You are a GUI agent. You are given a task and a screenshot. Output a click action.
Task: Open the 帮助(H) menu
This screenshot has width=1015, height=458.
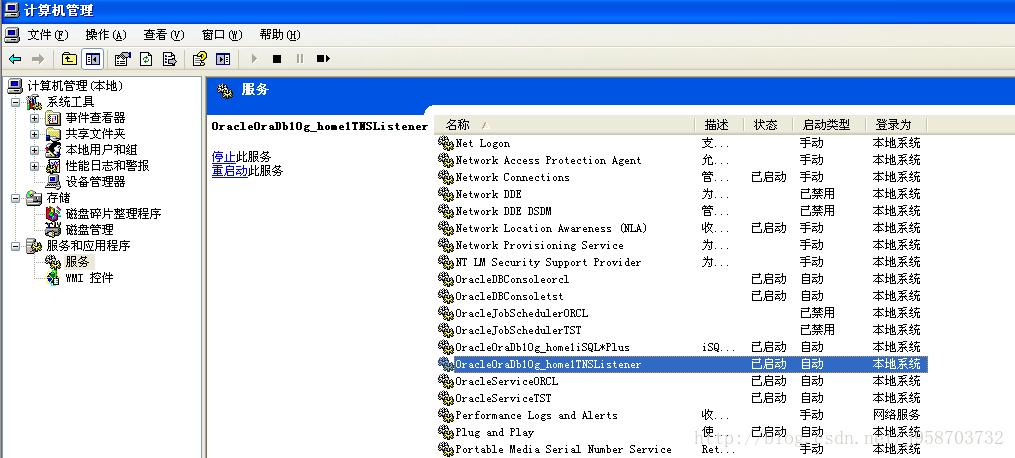pyautogui.click(x=280, y=35)
